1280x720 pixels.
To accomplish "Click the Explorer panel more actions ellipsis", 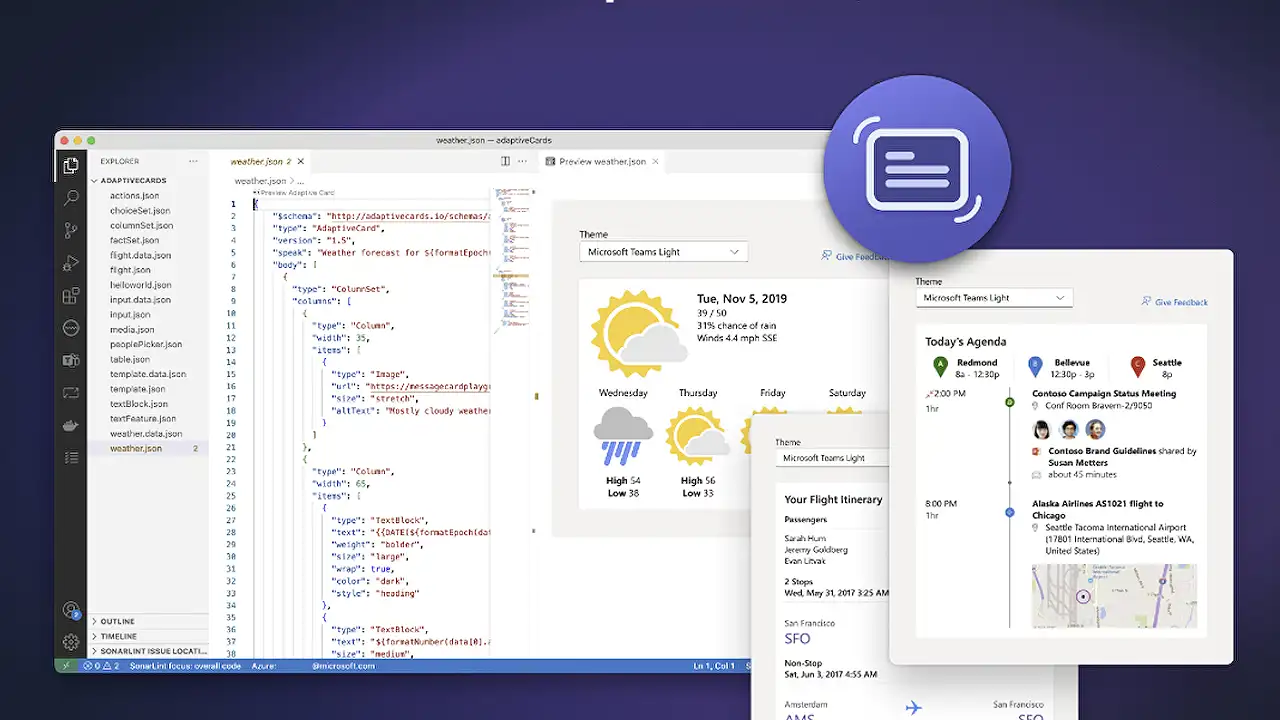I will (x=193, y=161).
